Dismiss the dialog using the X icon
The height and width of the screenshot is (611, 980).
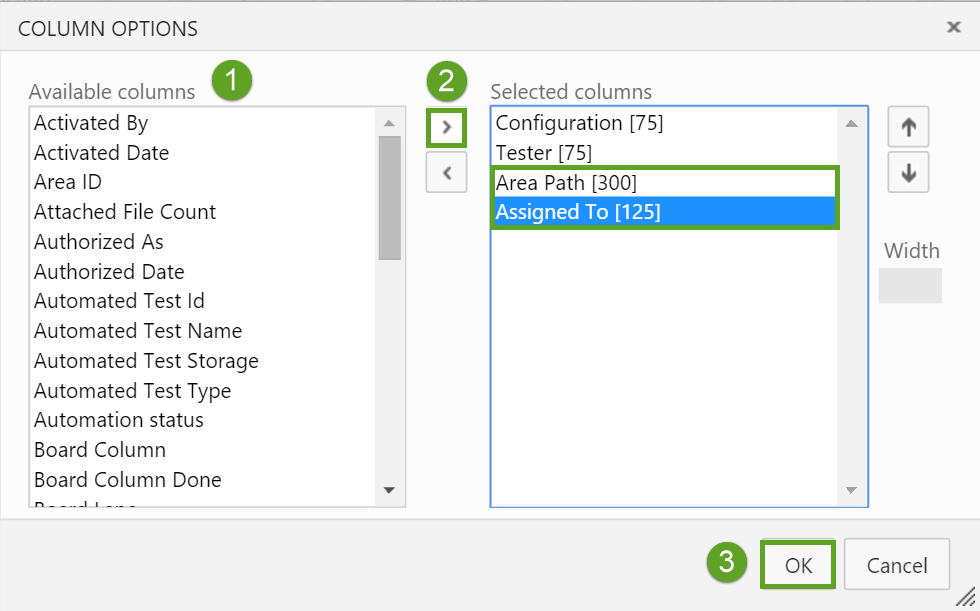(952, 27)
